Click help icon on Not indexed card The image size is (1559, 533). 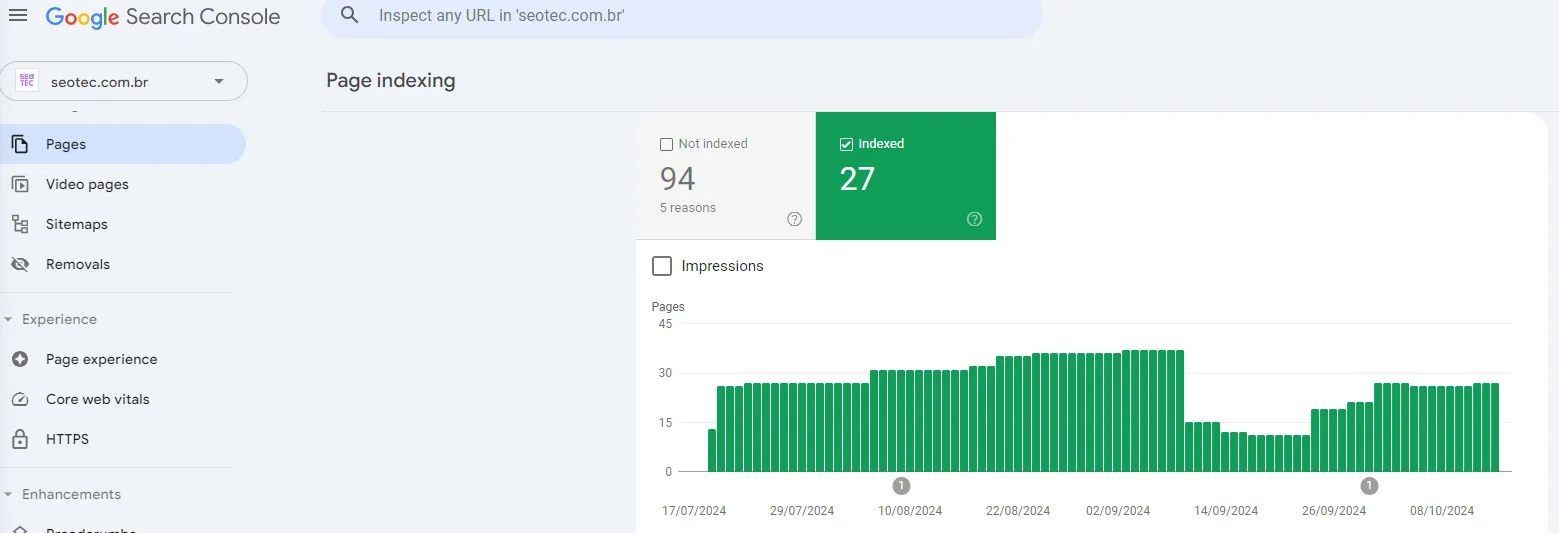pos(795,219)
